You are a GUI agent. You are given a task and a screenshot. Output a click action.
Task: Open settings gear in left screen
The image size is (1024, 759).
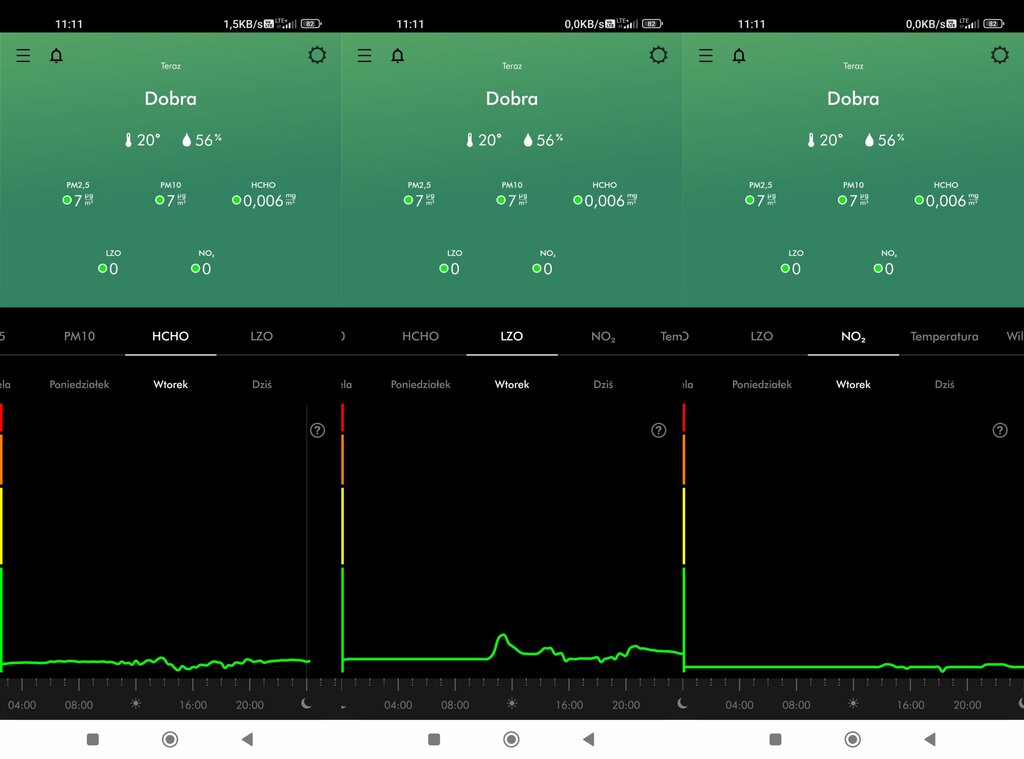coord(317,55)
